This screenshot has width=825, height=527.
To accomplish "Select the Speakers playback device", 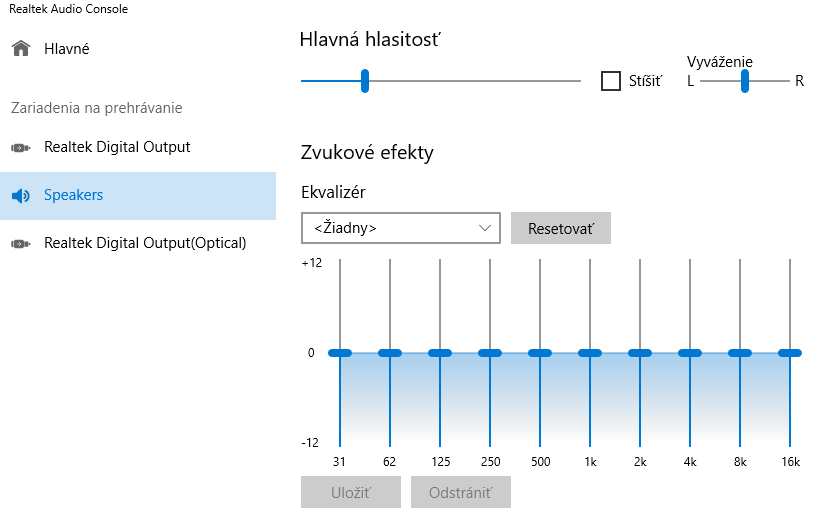I will click(x=74, y=196).
